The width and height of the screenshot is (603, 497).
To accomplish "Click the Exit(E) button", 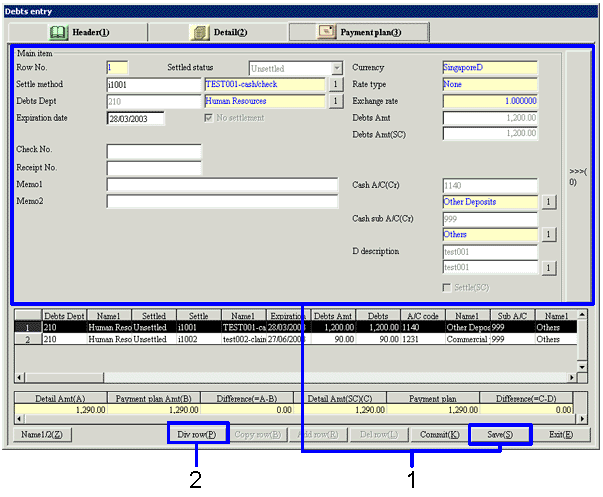I will (553, 435).
